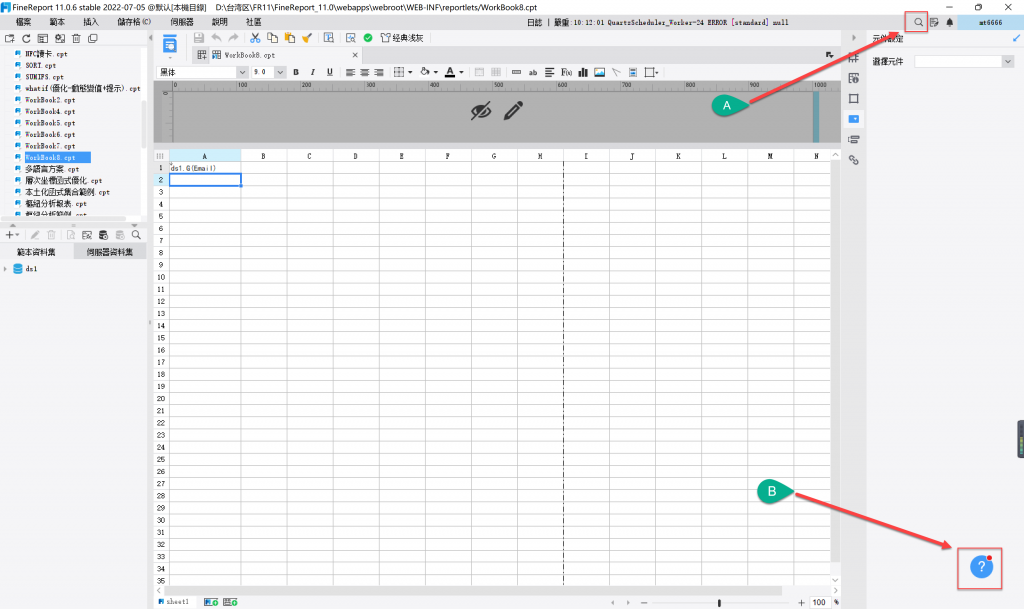This screenshot has width=1024, height=609.
Task: Click the undo arrow in the toolbar
Action: [x=216, y=38]
